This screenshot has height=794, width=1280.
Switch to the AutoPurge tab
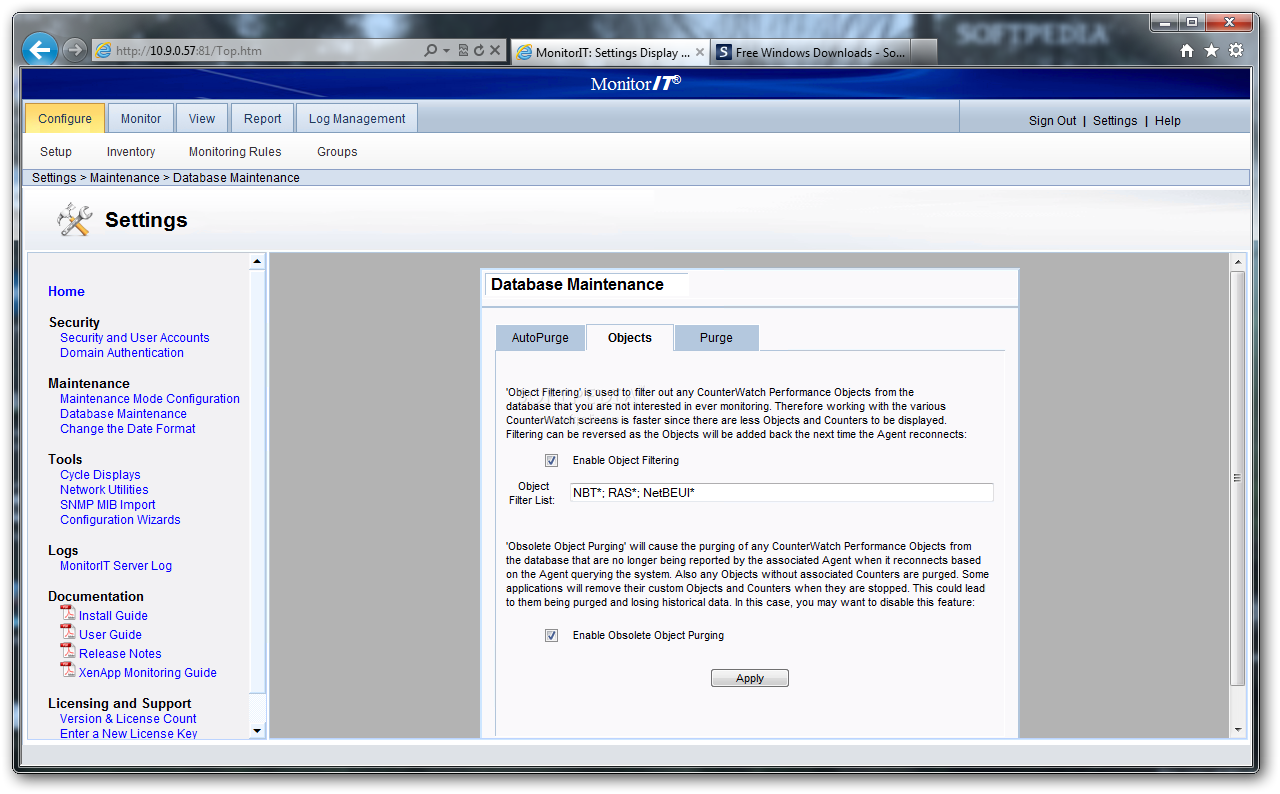pyautogui.click(x=540, y=338)
